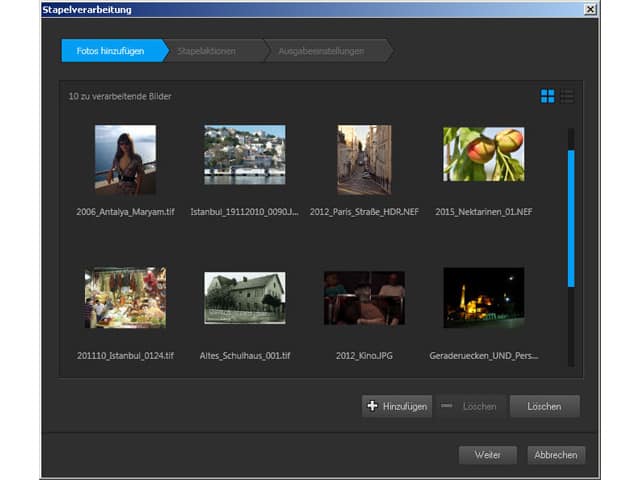Select the 2015_Nektarinen_01.NEF thumbnail
The width and height of the screenshot is (640, 480).
click(483, 153)
